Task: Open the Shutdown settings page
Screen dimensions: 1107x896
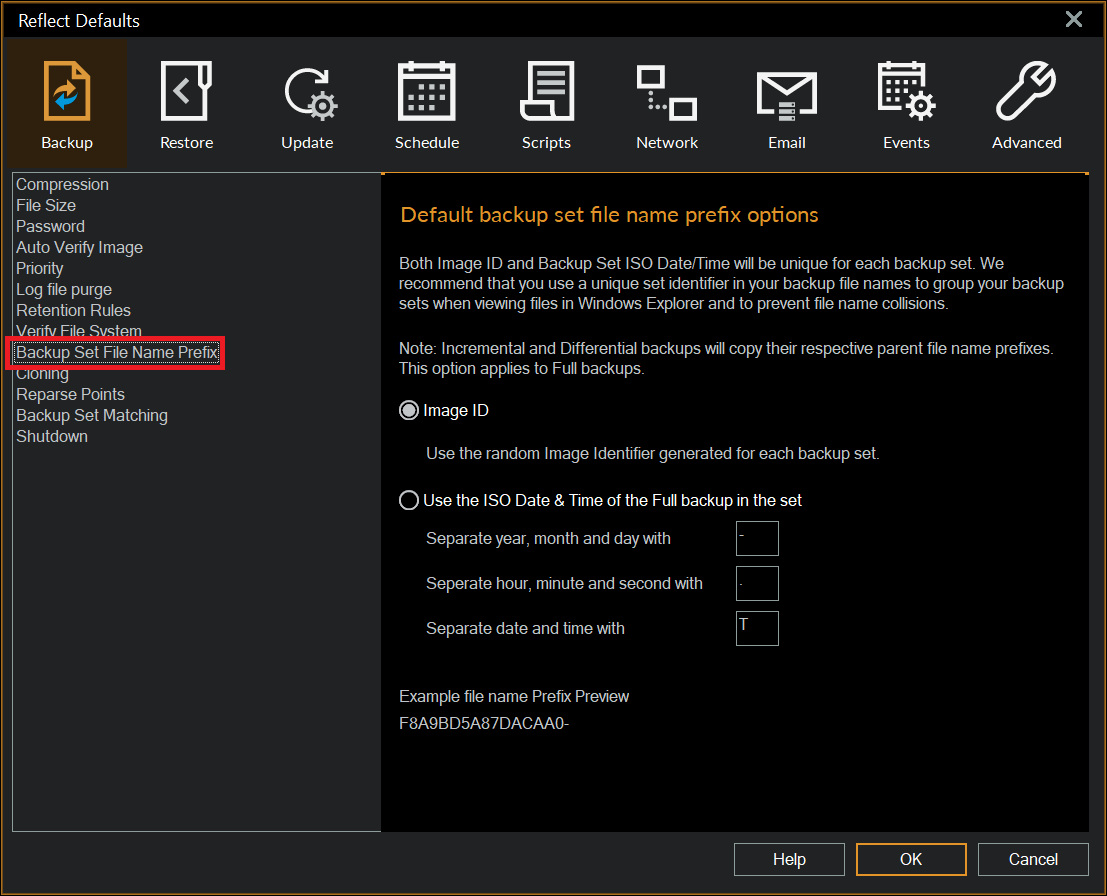Action: pos(51,436)
